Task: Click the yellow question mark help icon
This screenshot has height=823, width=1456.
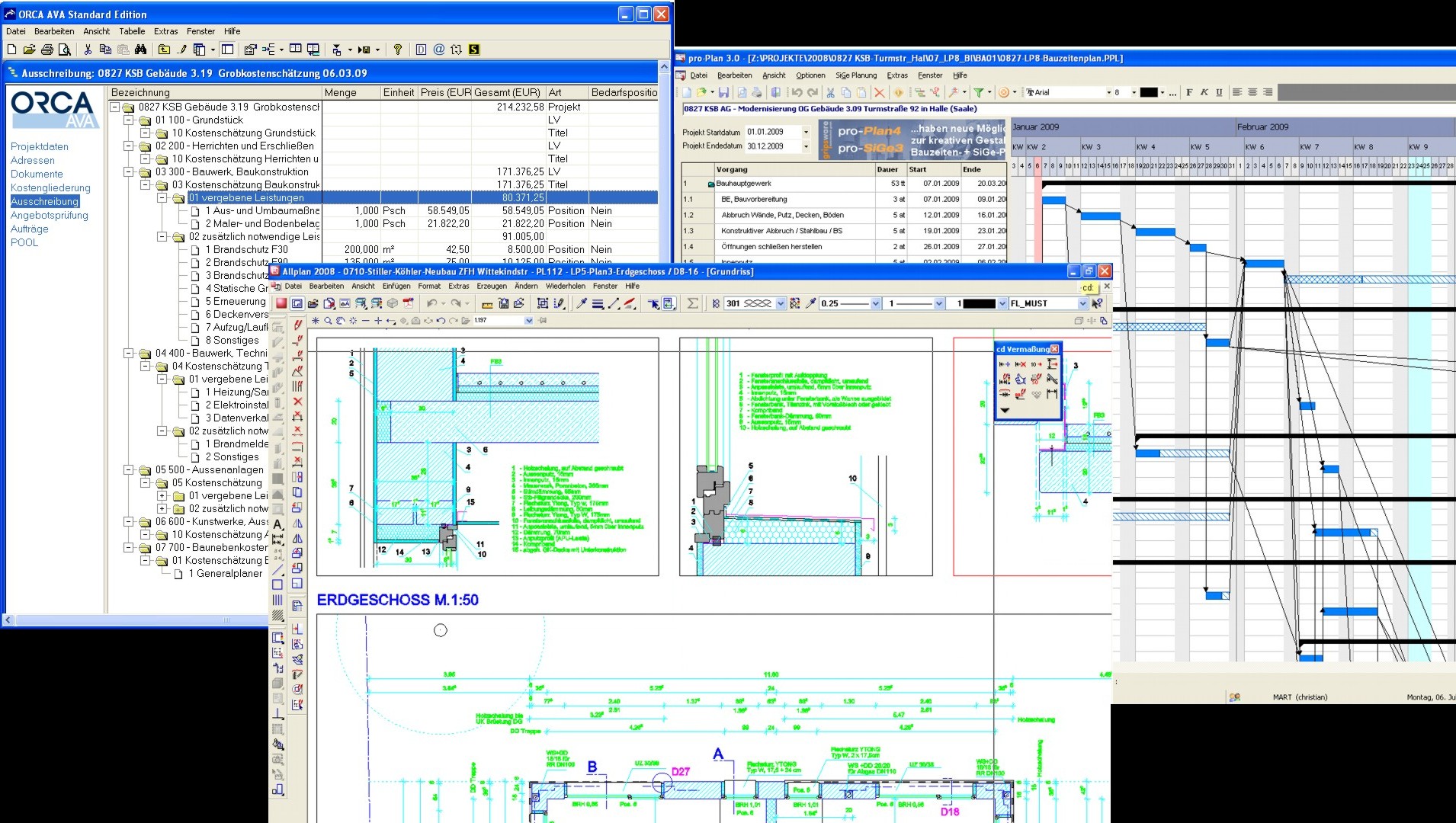Action: 397,50
